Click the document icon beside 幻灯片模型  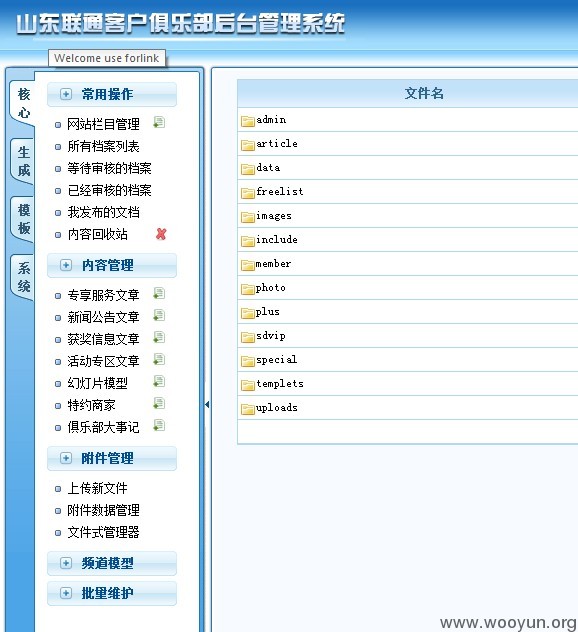[159, 381]
